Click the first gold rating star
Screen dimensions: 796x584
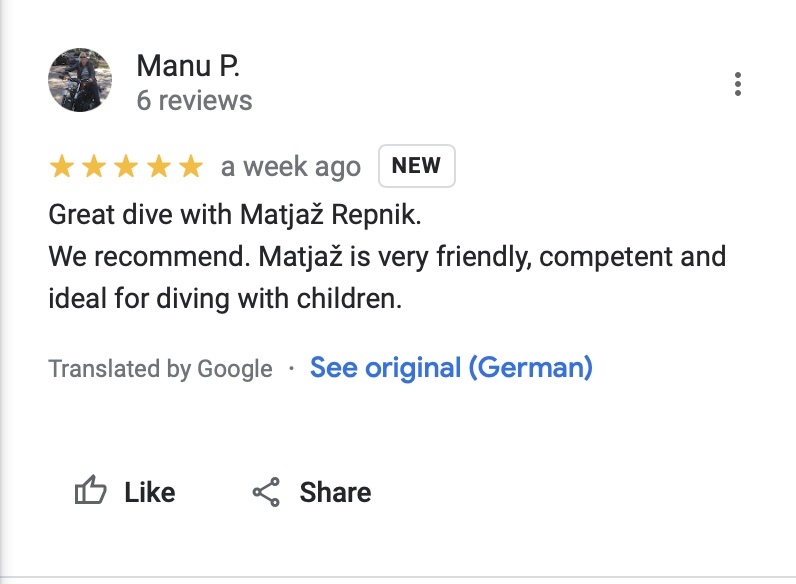pyautogui.click(x=61, y=167)
